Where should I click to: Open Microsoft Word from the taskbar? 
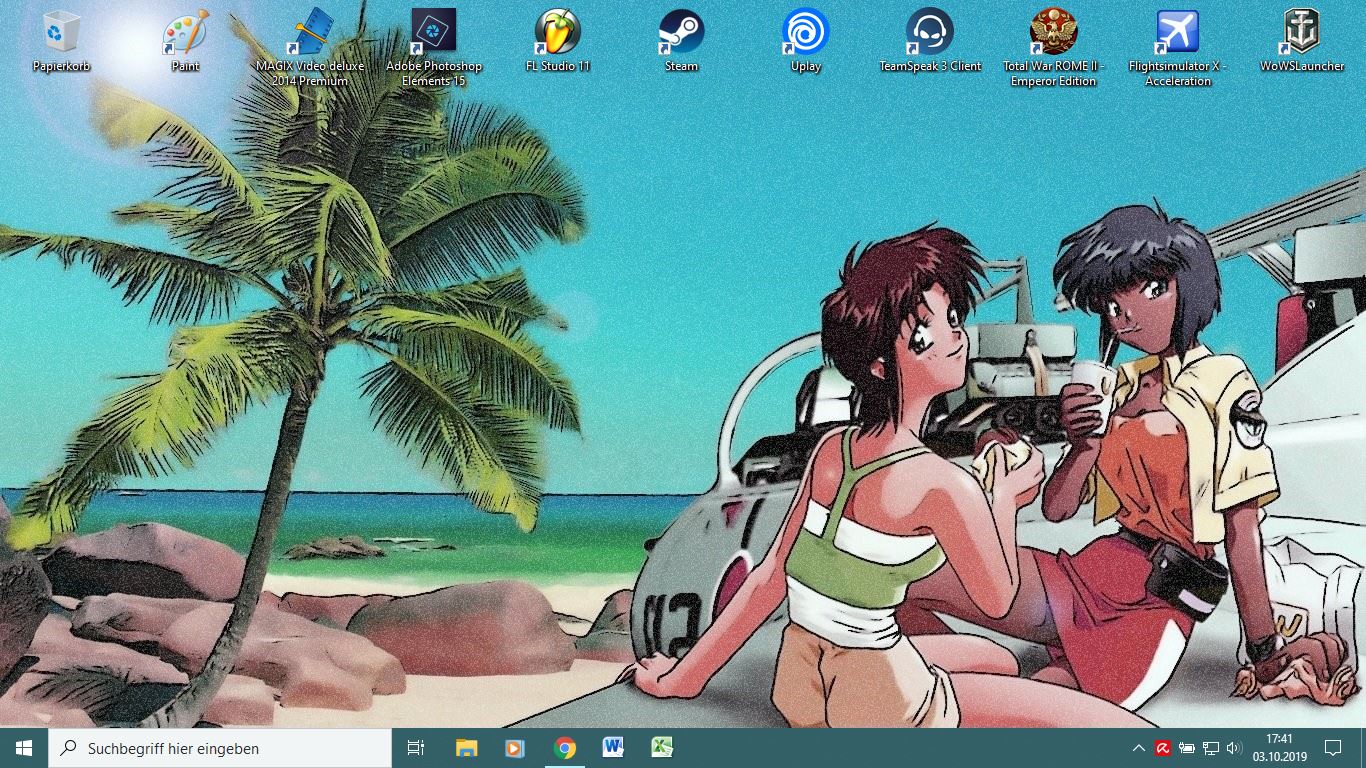click(x=613, y=748)
